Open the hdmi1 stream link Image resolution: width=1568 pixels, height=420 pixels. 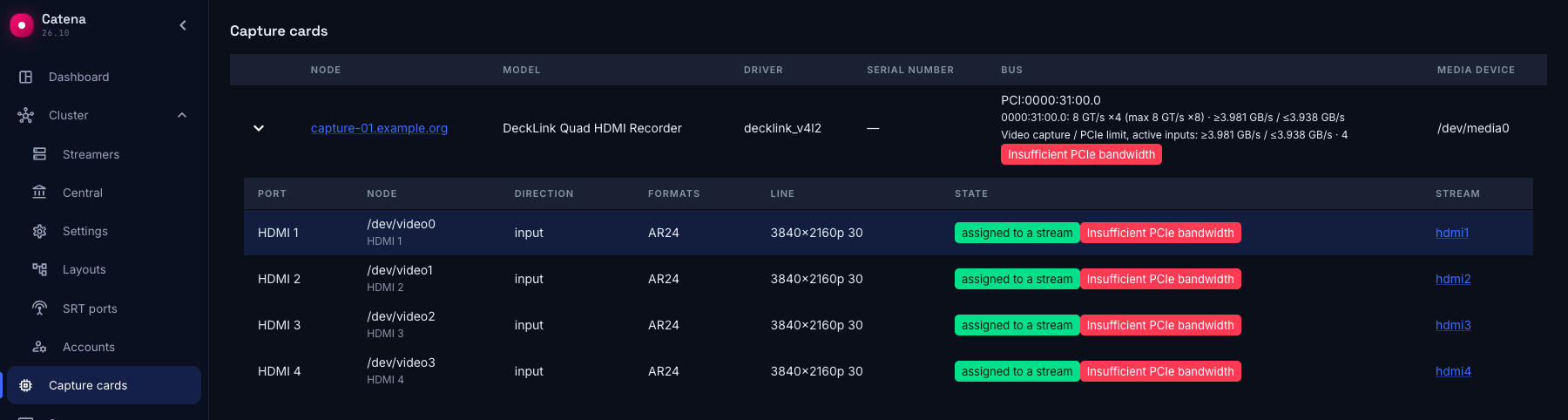1452,233
